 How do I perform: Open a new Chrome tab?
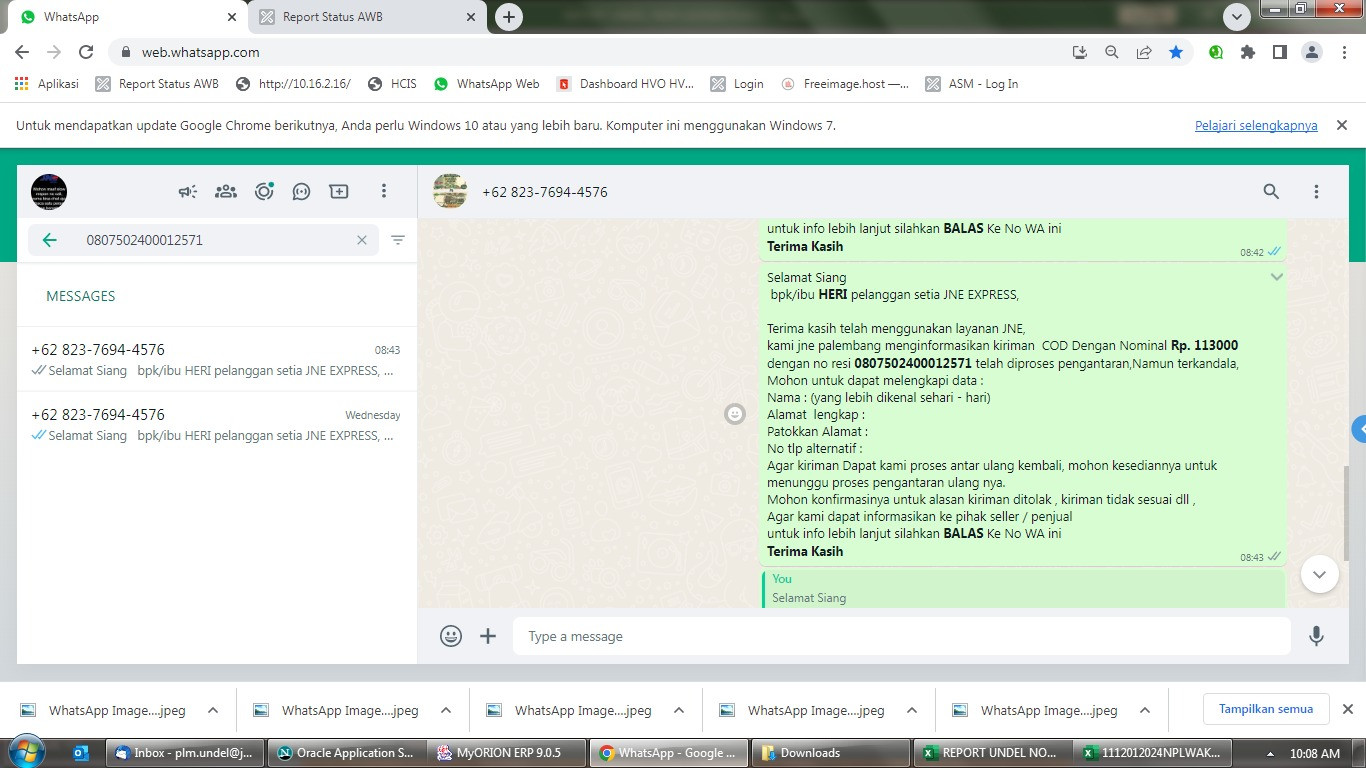509,17
